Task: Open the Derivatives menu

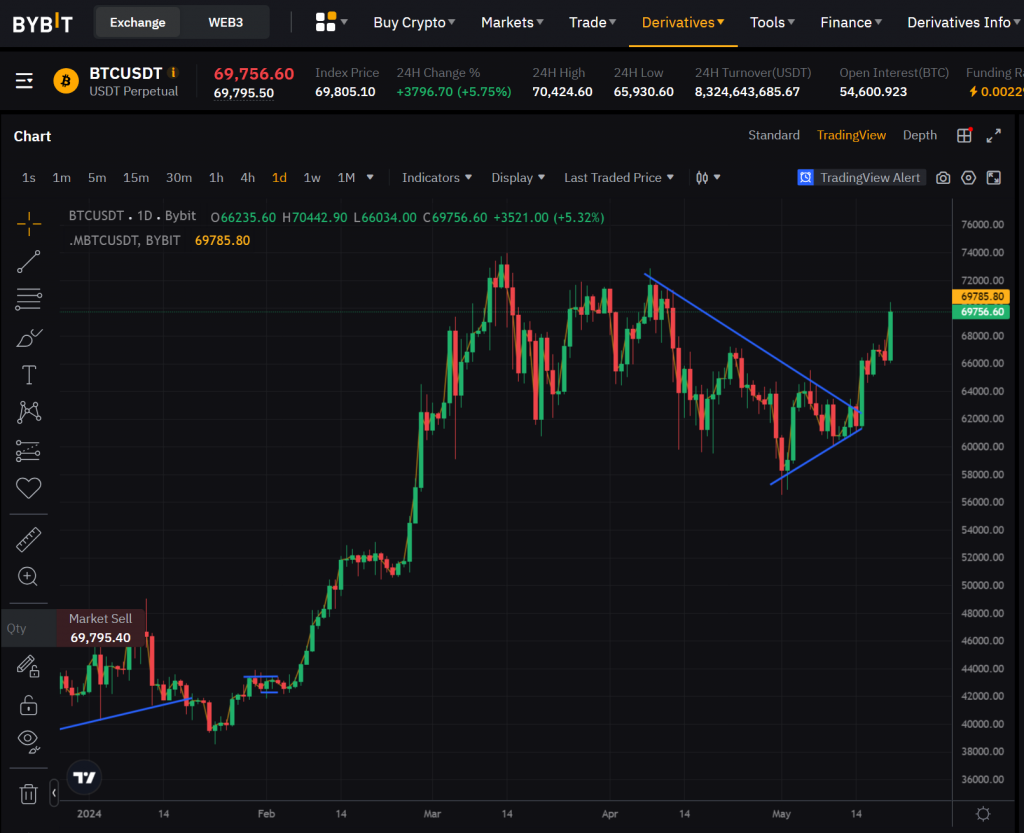Action: (x=683, y=22)
